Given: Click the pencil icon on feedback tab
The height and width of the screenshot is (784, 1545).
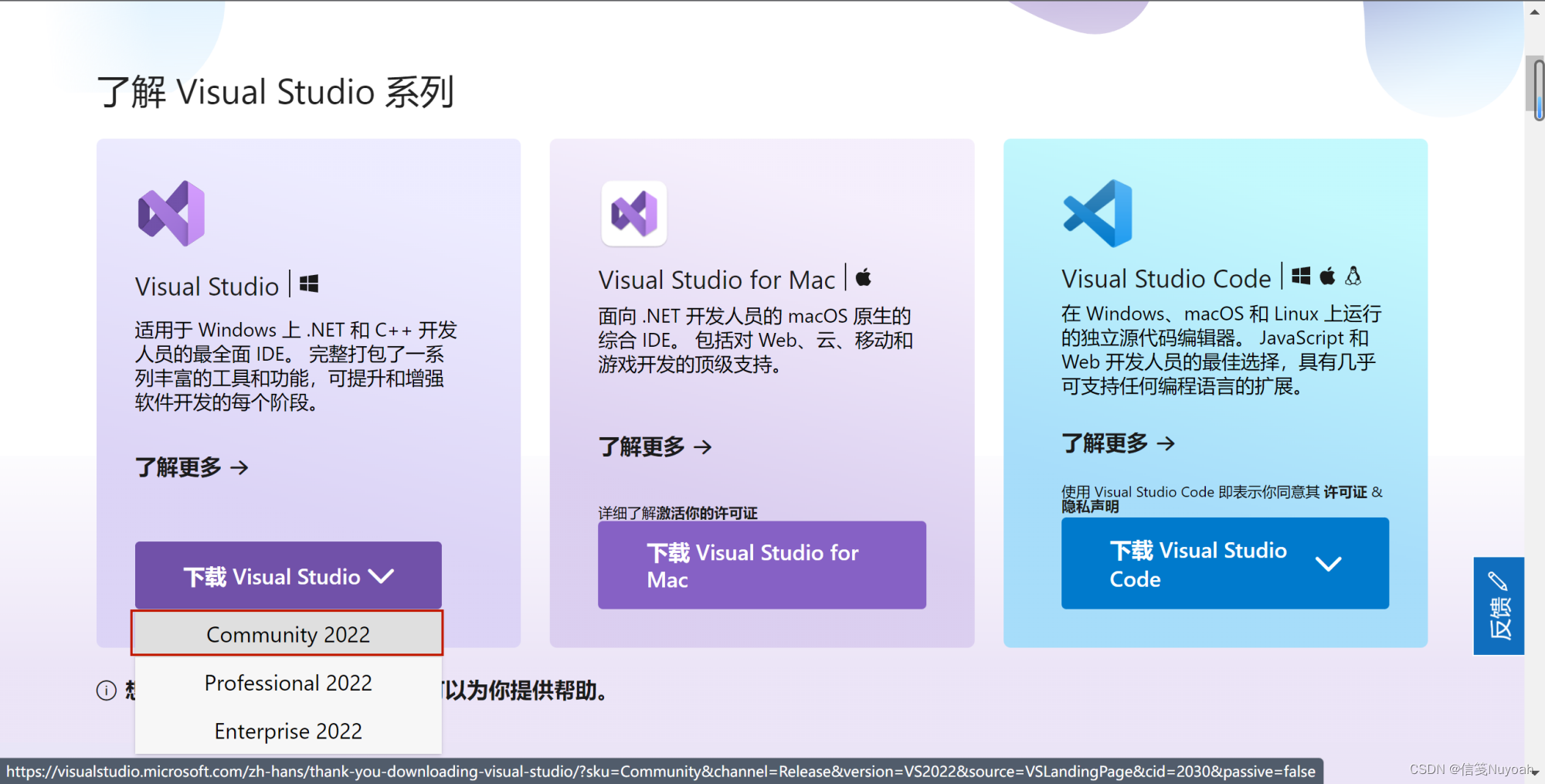Looking at the screenshot, I should tap(1498, 581).
